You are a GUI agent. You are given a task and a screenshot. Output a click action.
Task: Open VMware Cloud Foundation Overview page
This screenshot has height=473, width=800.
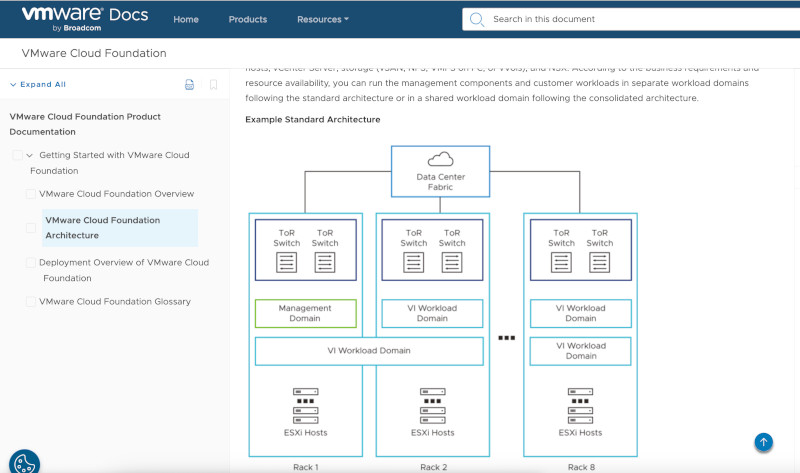tap(116, 194)
